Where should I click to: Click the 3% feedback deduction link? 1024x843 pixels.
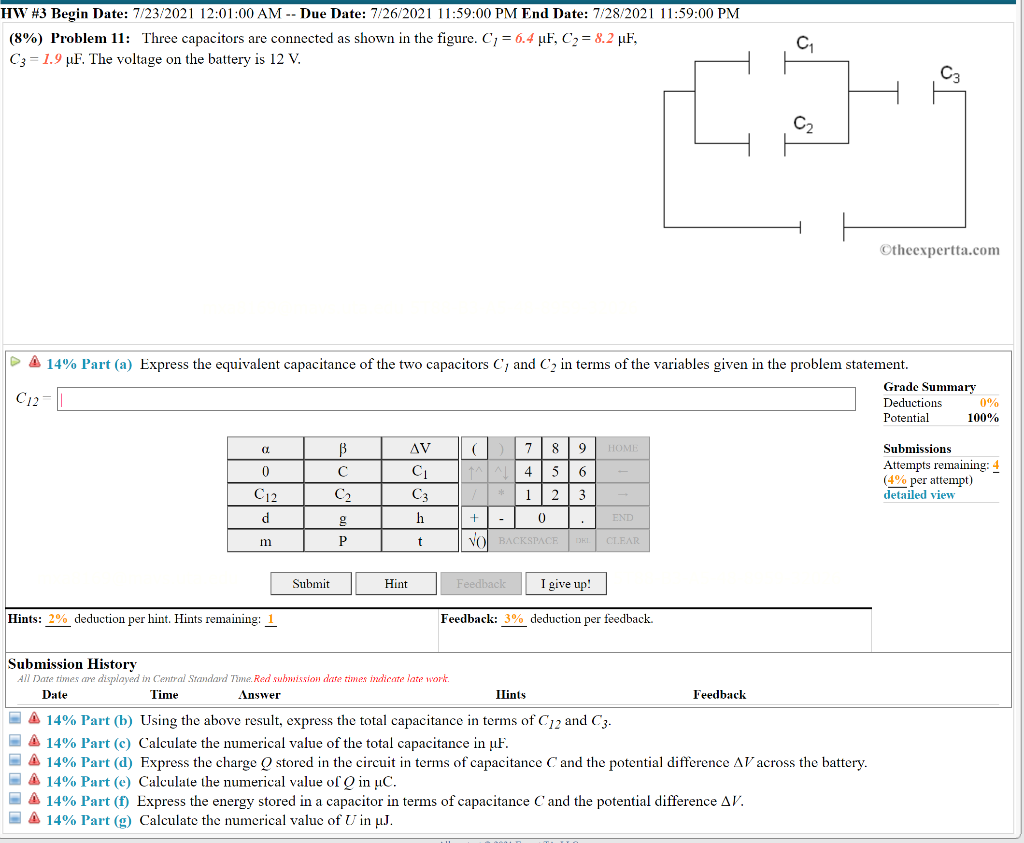point(513,619)
